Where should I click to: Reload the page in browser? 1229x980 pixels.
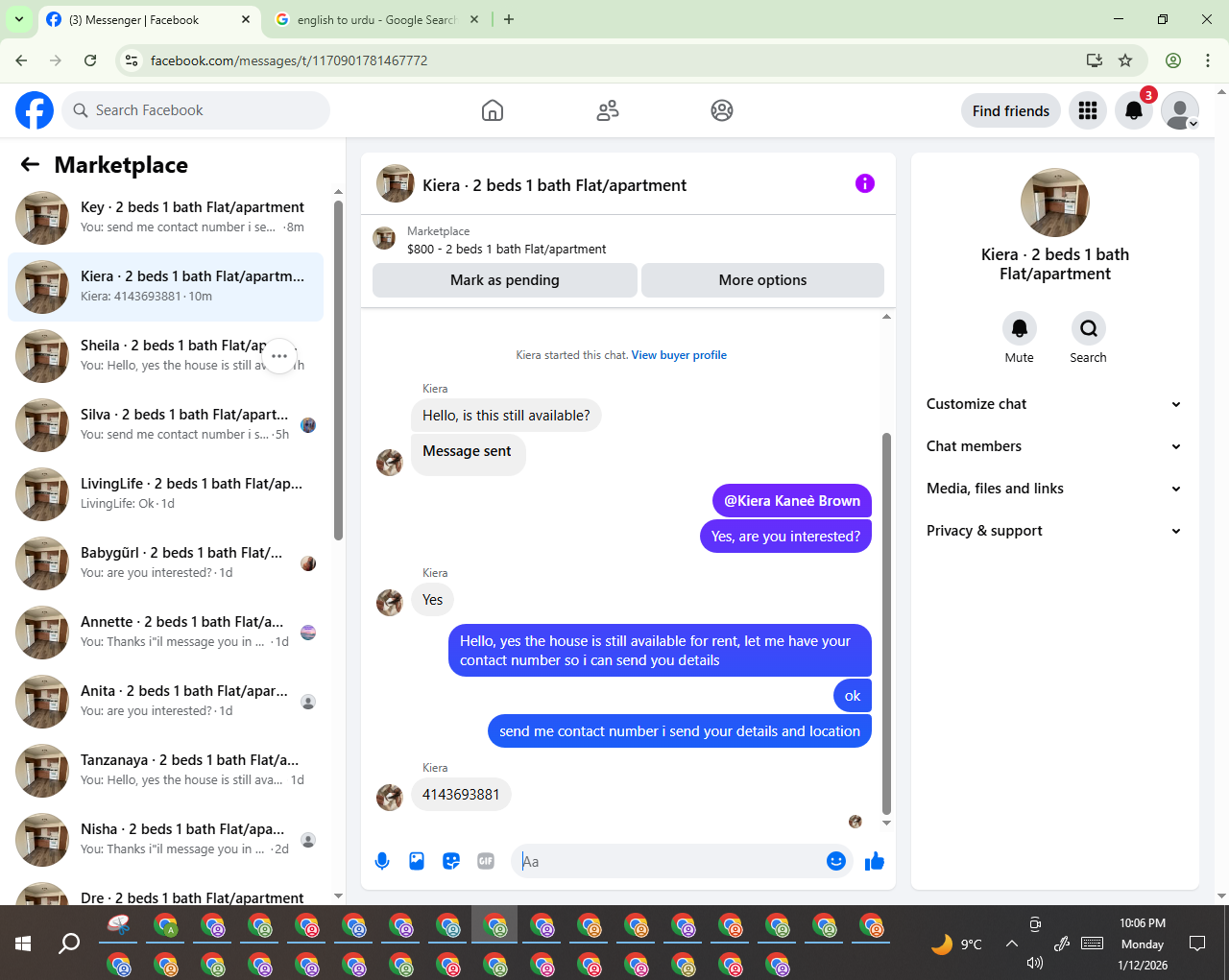[90, 60]
